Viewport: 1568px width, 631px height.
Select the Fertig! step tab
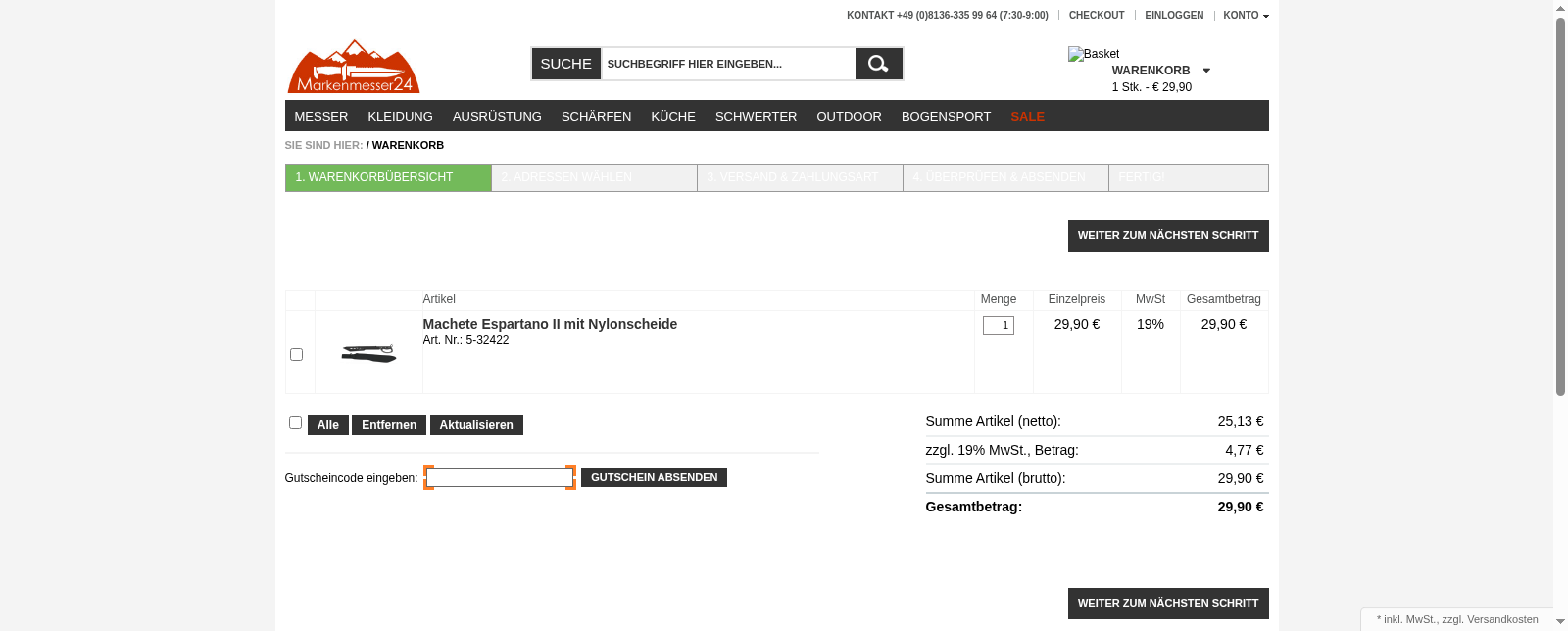(1189, 177)
